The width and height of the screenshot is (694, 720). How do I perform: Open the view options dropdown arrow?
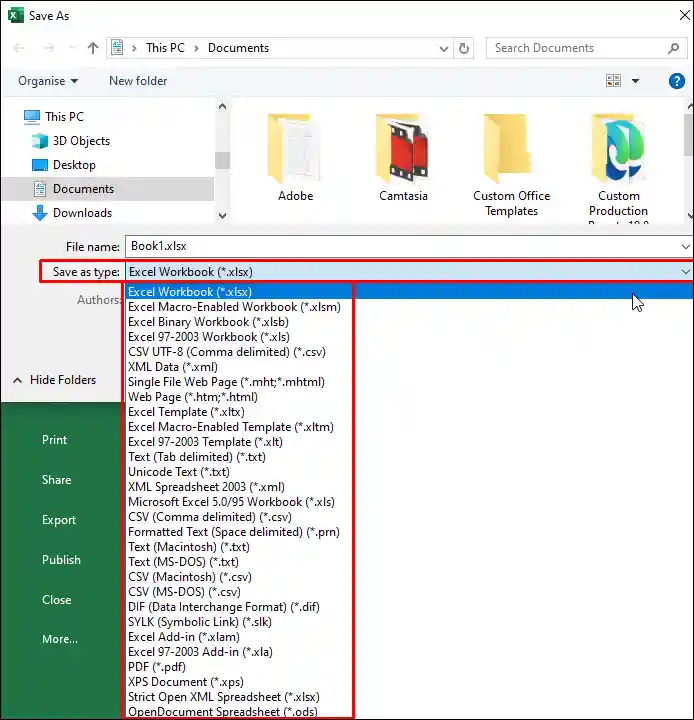636,81
